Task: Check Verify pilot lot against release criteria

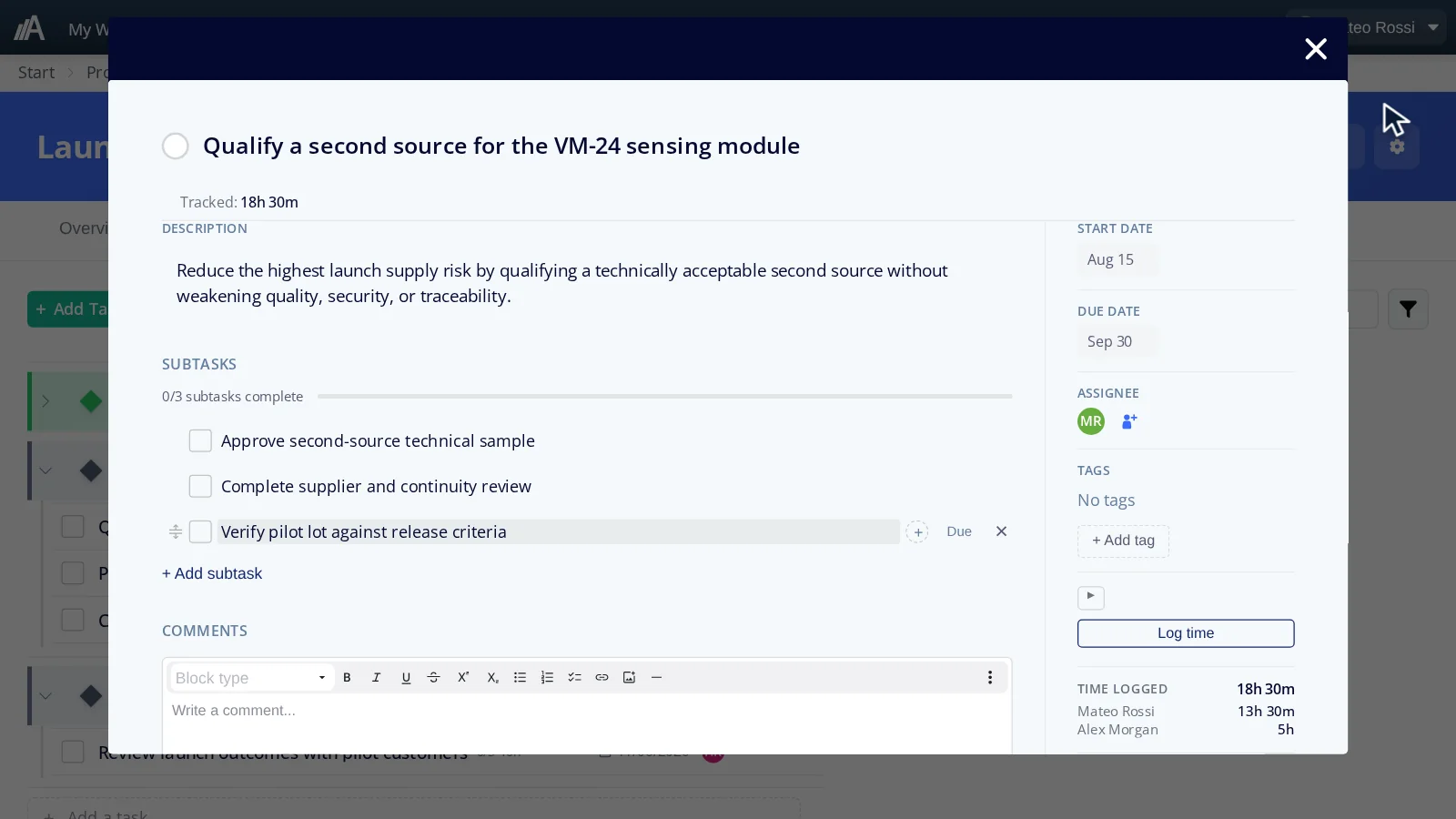Action: tap(200, 531)
